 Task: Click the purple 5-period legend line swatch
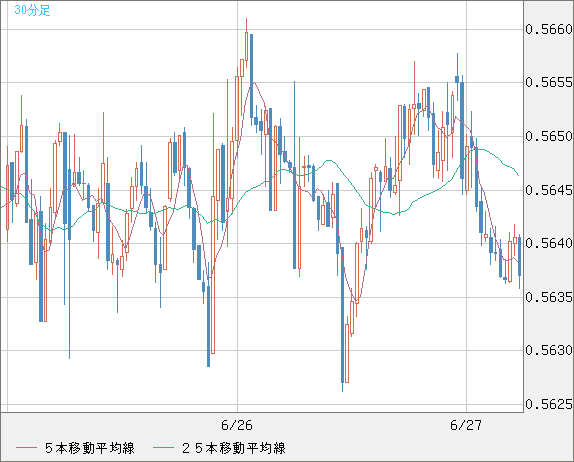pos(26,448)
